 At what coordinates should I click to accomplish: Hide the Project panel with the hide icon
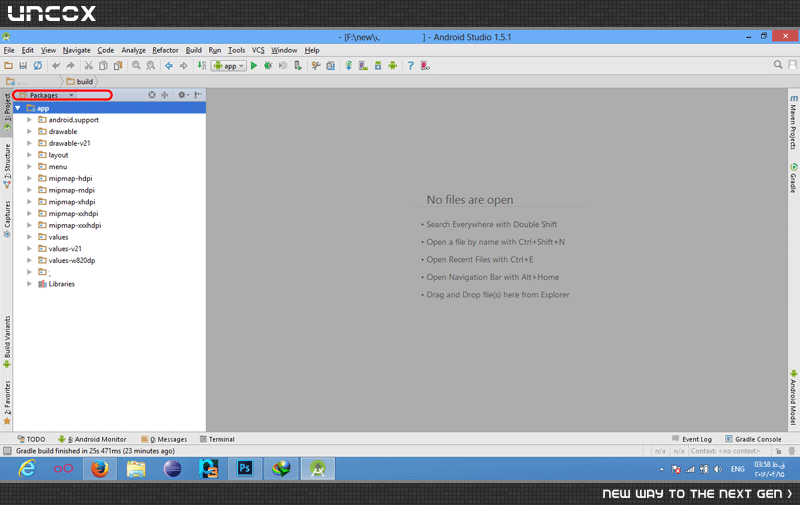tap(198, 95)
